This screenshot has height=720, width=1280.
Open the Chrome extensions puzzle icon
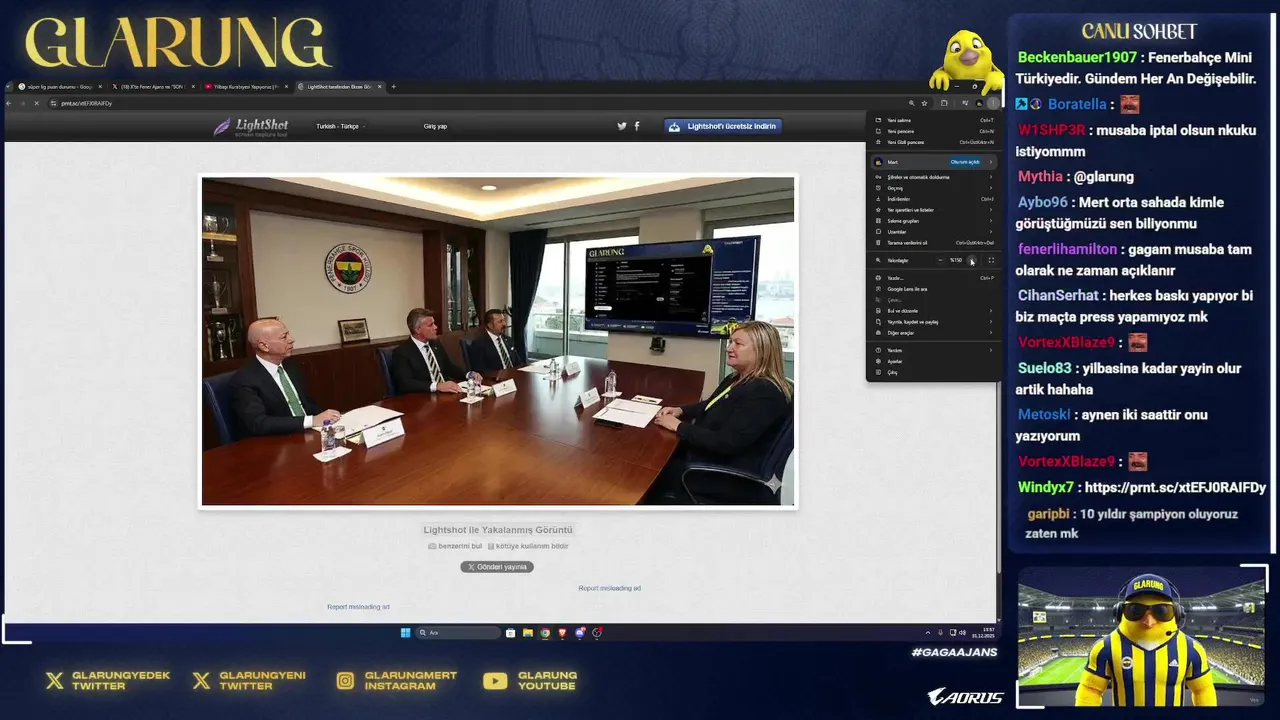tap(944, 103)
